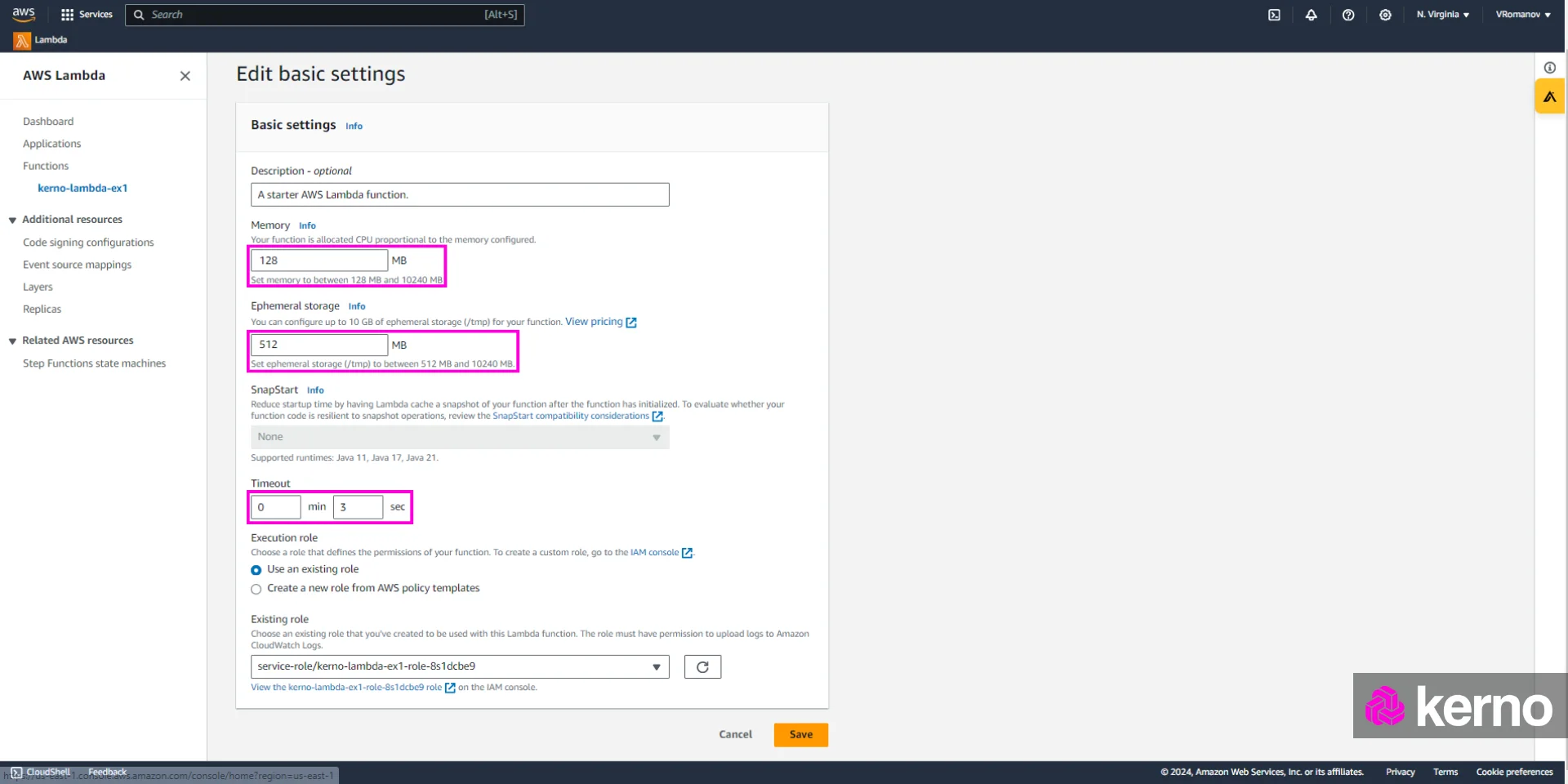Open Functions in the sidebar
Image resolution: width=1568 pixels, height=784 pixels.
(46, 166)
